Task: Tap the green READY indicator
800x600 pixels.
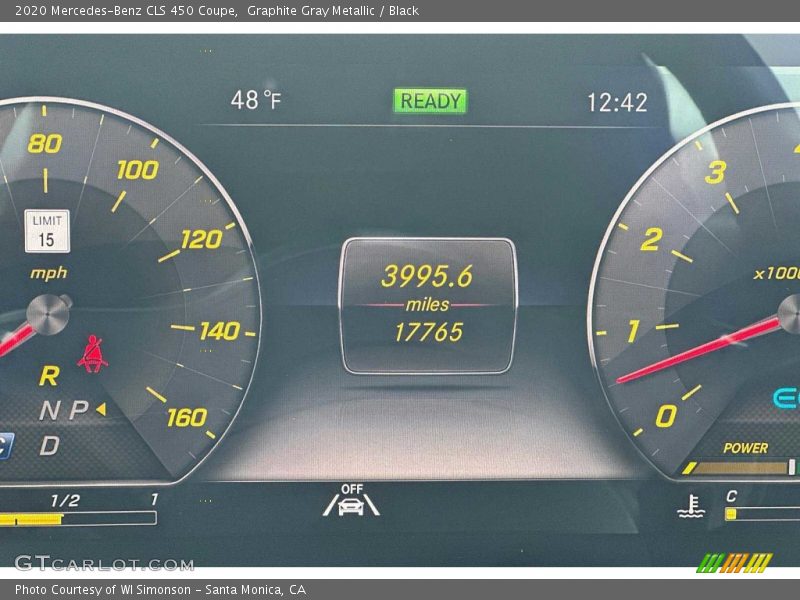Action: point(430,101)
